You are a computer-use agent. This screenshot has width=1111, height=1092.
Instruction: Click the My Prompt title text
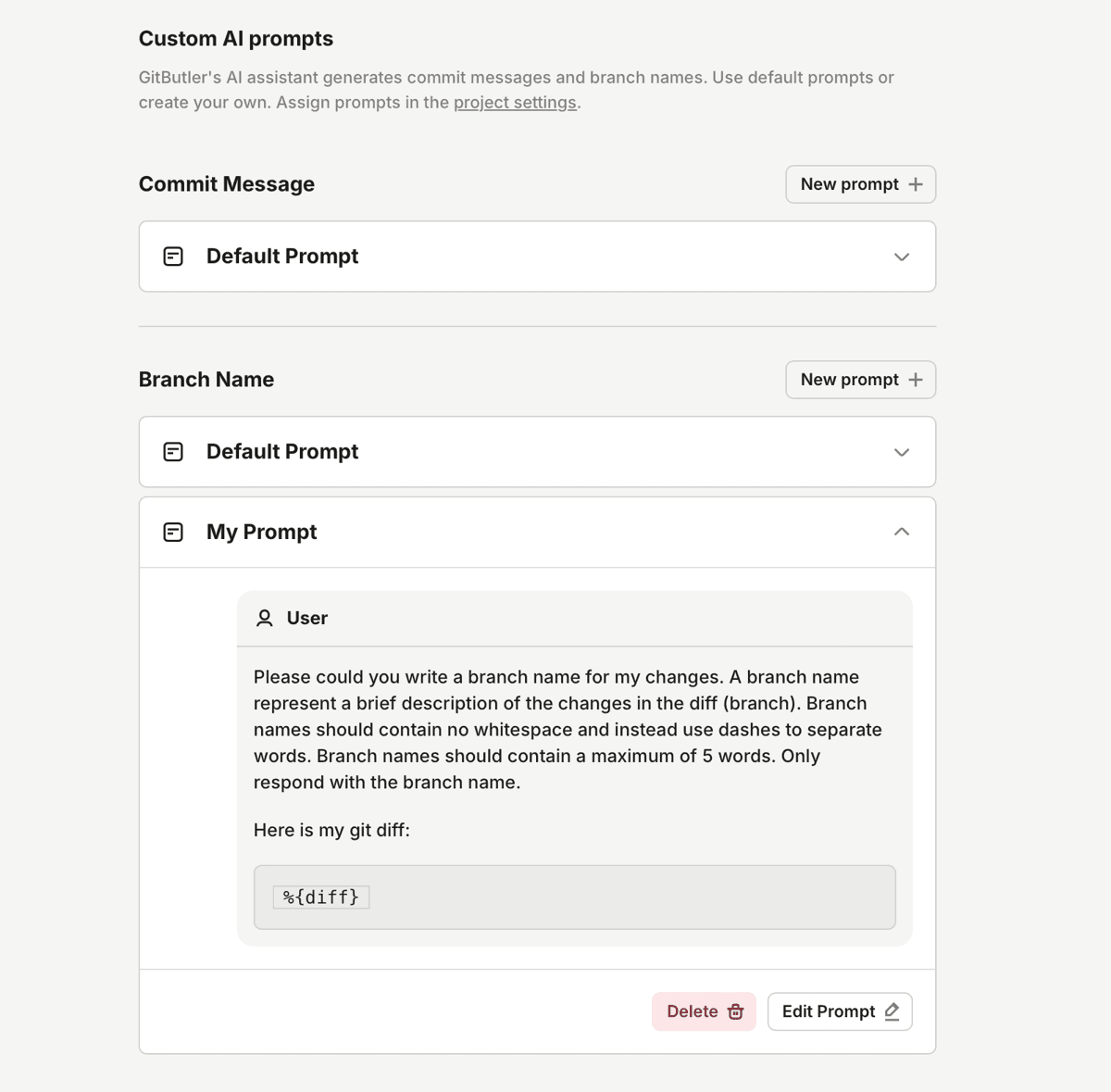pos(261,532)
